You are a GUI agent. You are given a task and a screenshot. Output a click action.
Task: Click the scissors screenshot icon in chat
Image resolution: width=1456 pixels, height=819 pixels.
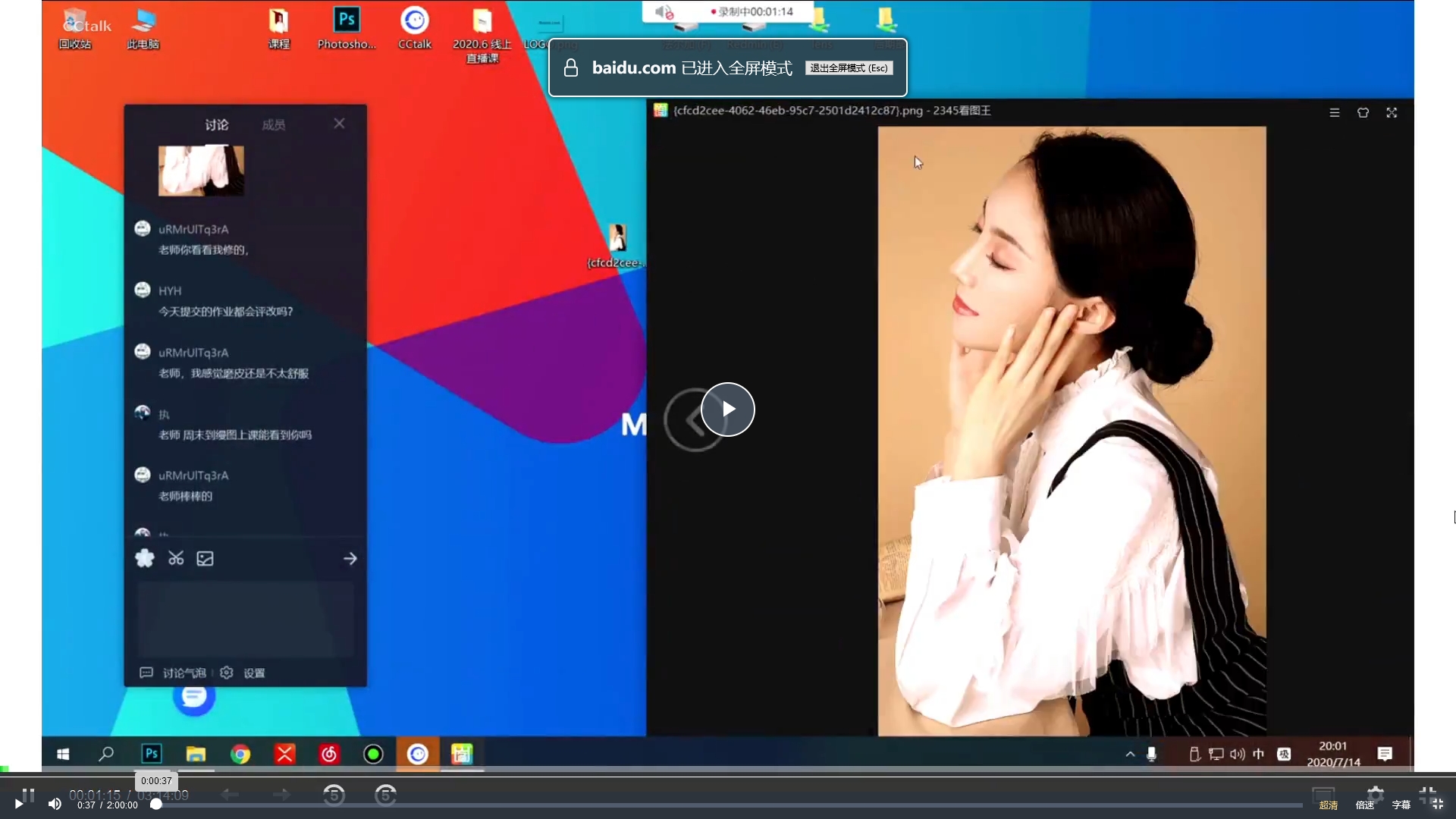(176, 559)
